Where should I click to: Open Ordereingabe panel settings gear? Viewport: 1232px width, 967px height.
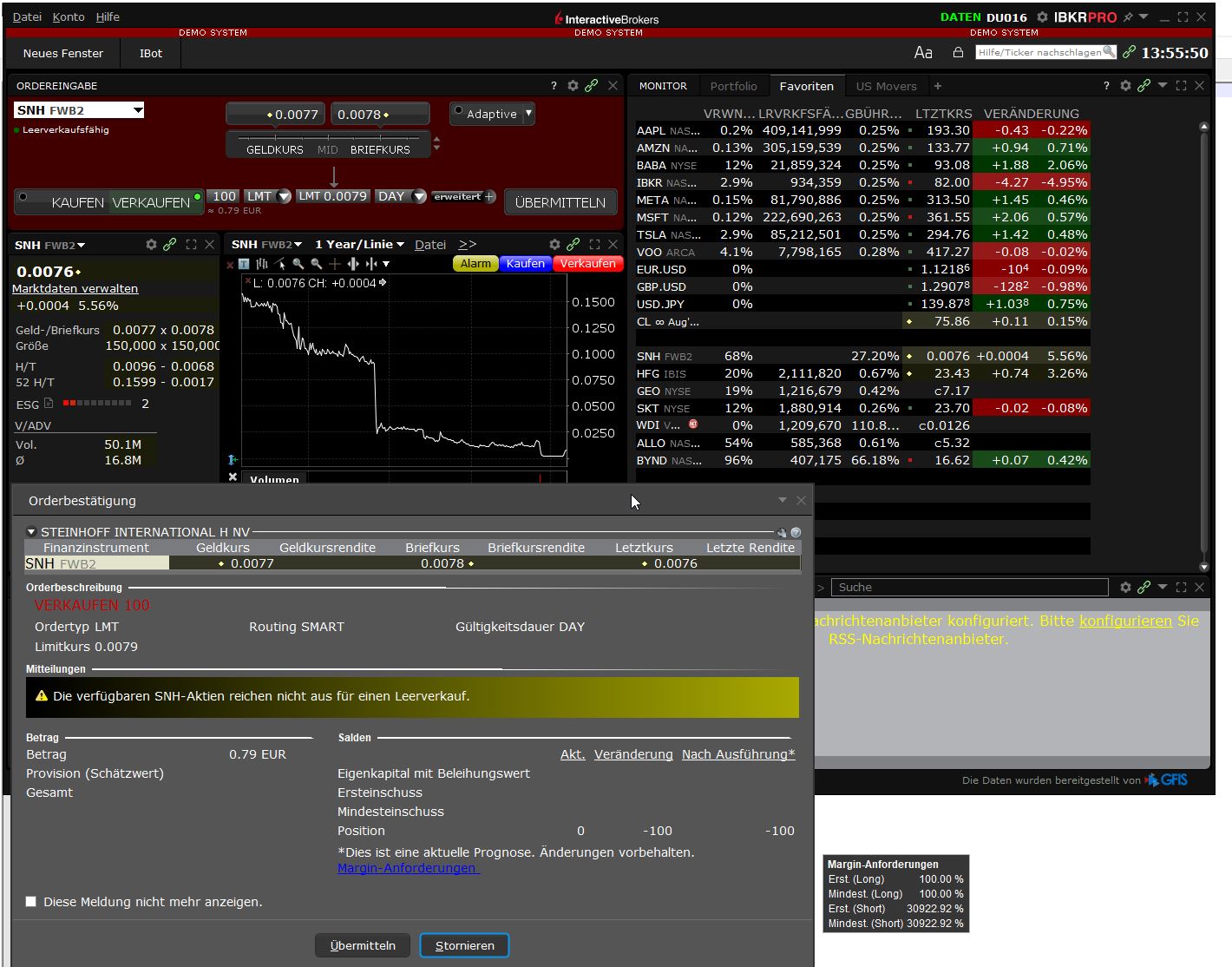pyautogui.click(x=573, y=86)
